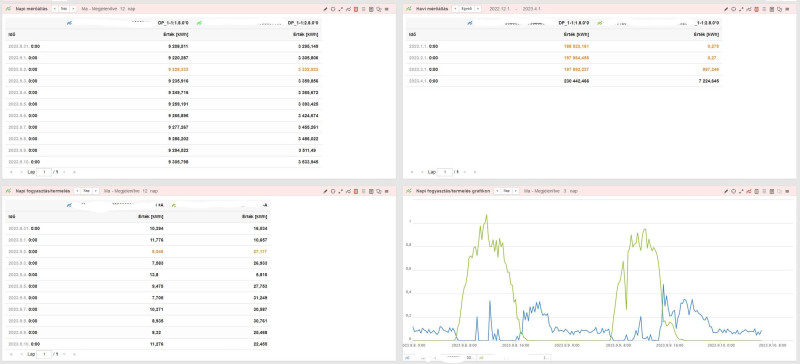Screen dimensions: 800x364
Task: Click the Napi mérőállás panel title
Action: point(32,9)
